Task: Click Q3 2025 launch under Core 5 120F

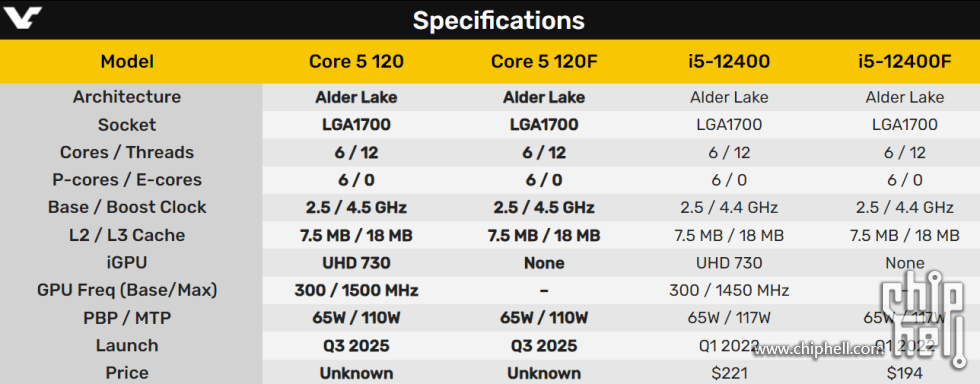Action: tap(544, 345)
